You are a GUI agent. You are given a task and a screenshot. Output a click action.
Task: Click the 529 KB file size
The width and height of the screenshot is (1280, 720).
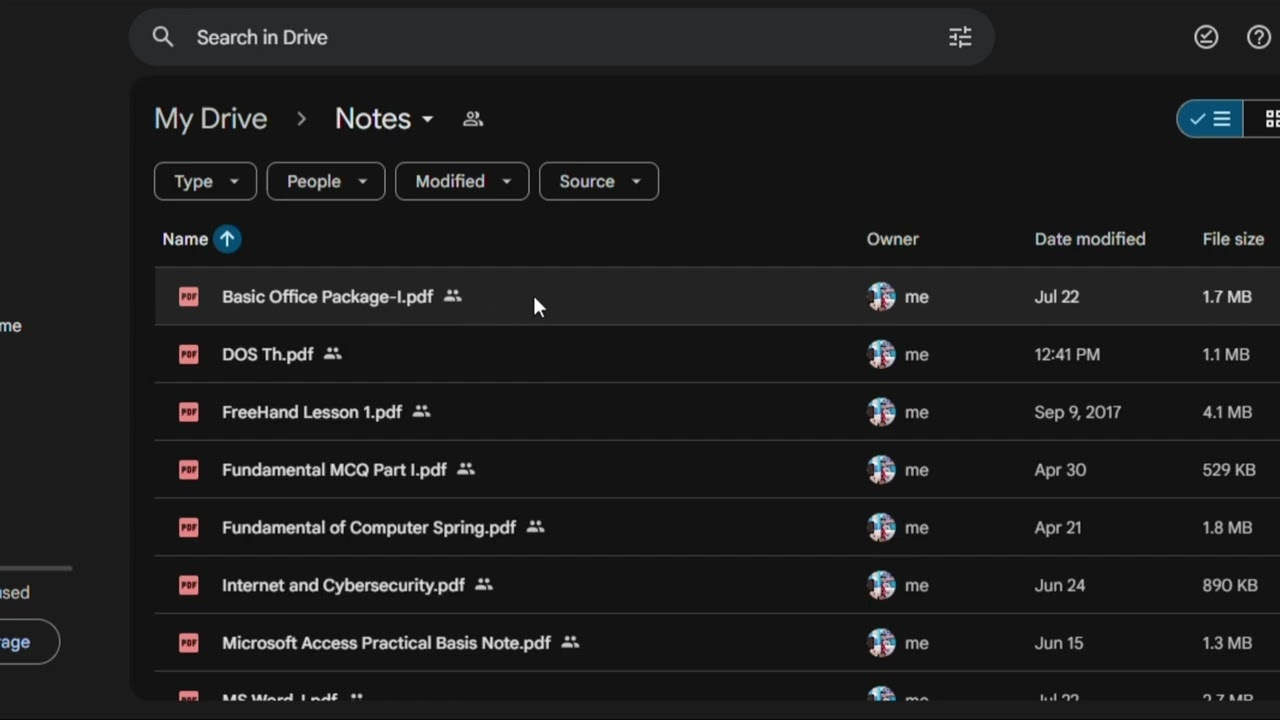click(x=1230, y=470)
